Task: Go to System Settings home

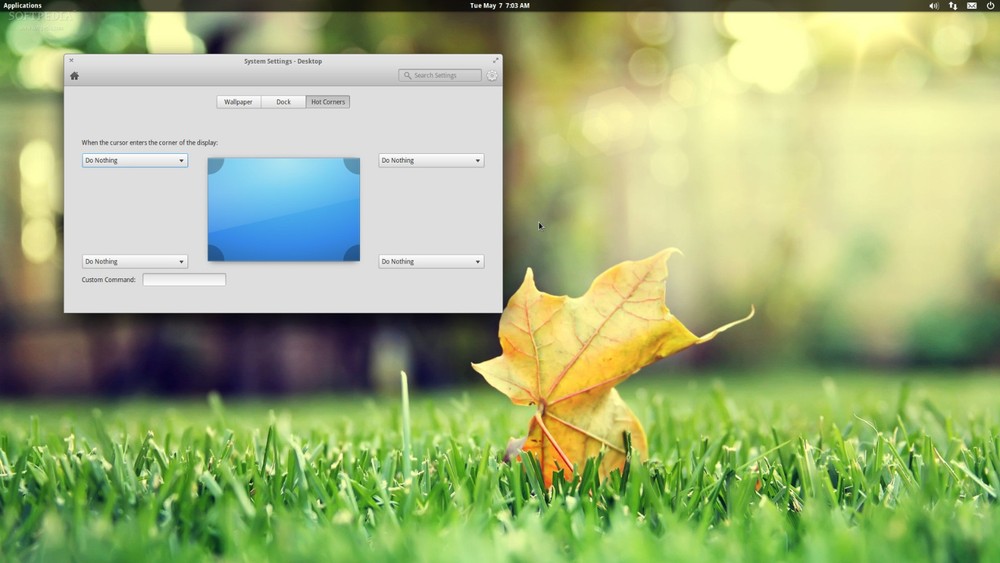Action: point(74,76)
